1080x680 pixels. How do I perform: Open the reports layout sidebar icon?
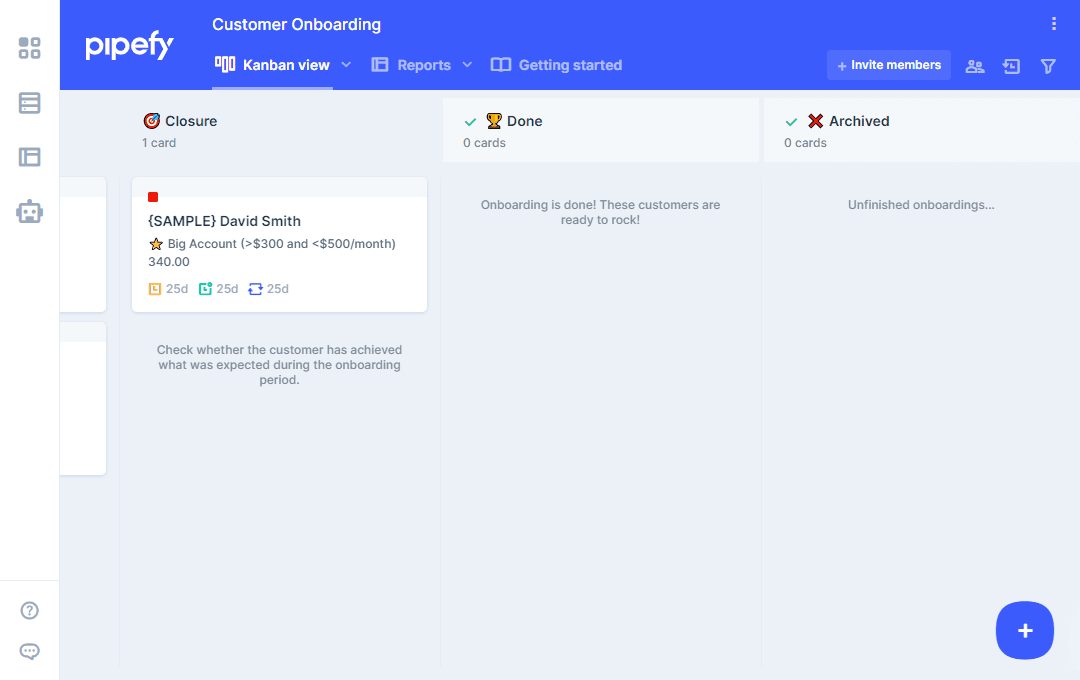(x=30, y=157)
